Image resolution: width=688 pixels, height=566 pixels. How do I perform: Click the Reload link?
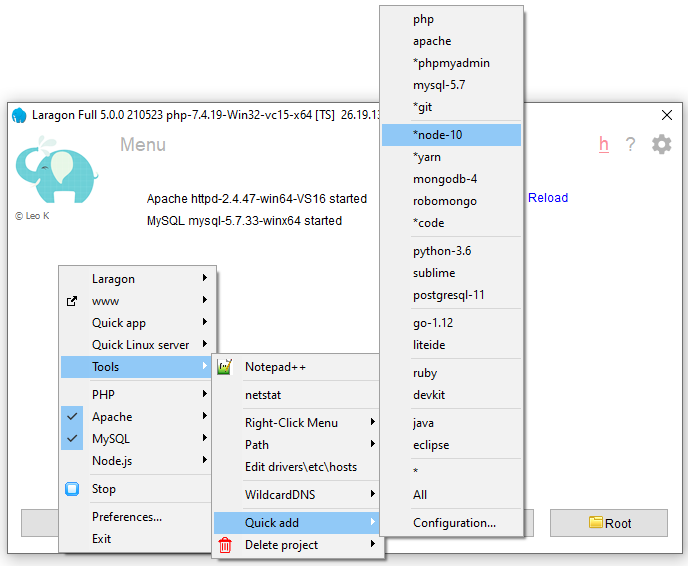548,198
